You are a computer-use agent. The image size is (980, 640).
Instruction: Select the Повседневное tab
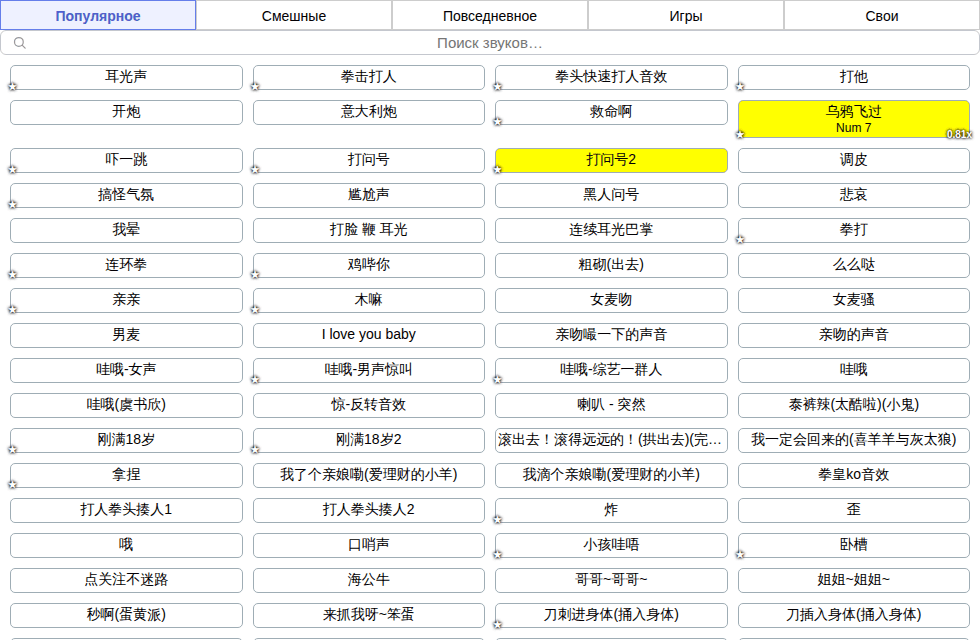pyautogui.click(x=490, y=16)
